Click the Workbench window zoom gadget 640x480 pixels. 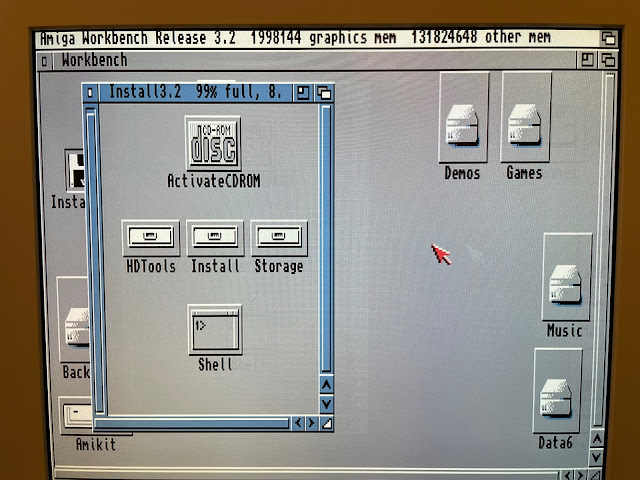[x=587, y=60]
